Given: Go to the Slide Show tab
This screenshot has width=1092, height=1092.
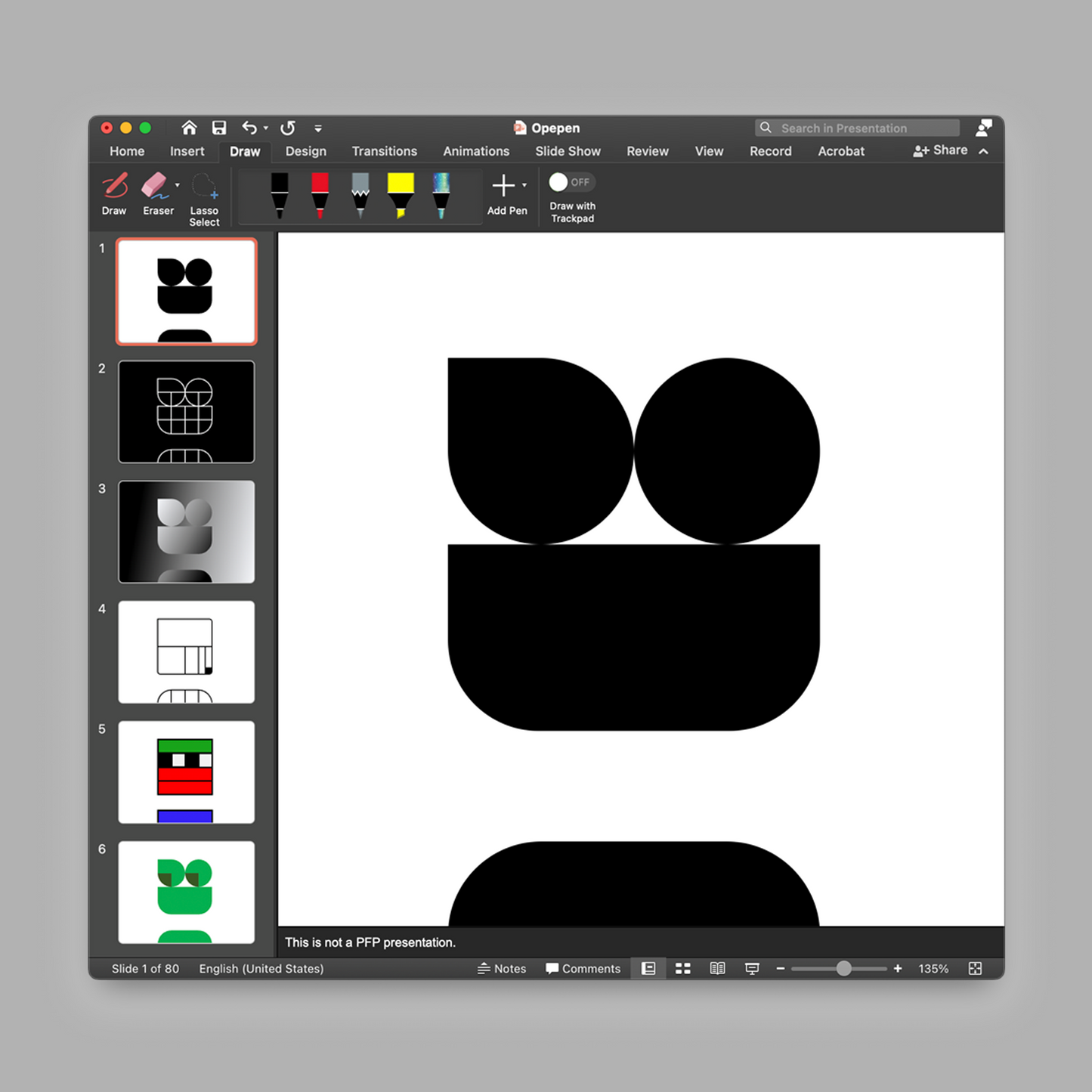Looking at the screenshot, I should [x=568, y=151].
